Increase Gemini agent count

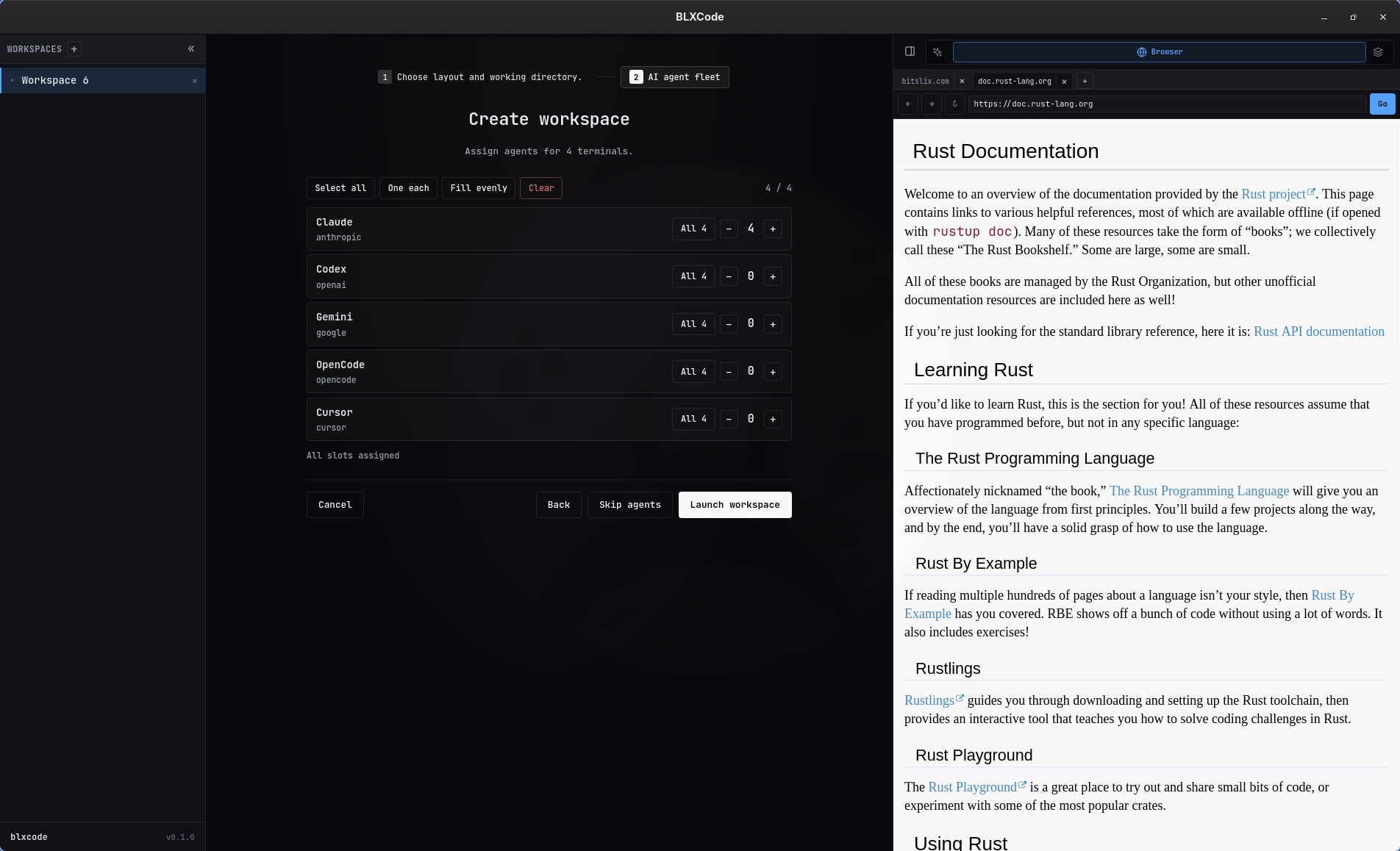pyautogui.click(x=773, y=324)
